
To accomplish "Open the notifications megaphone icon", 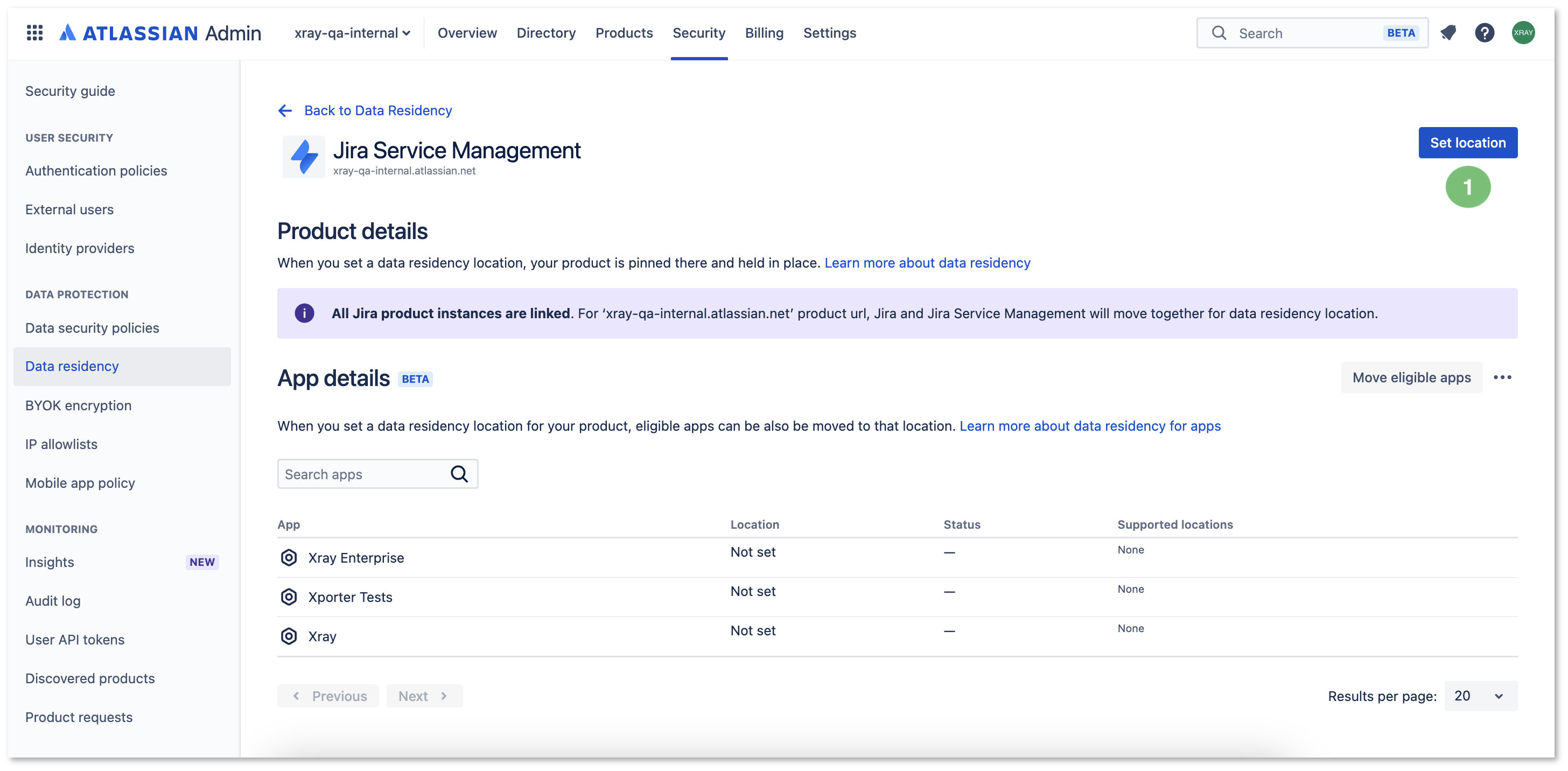I will coord(1448,33).
